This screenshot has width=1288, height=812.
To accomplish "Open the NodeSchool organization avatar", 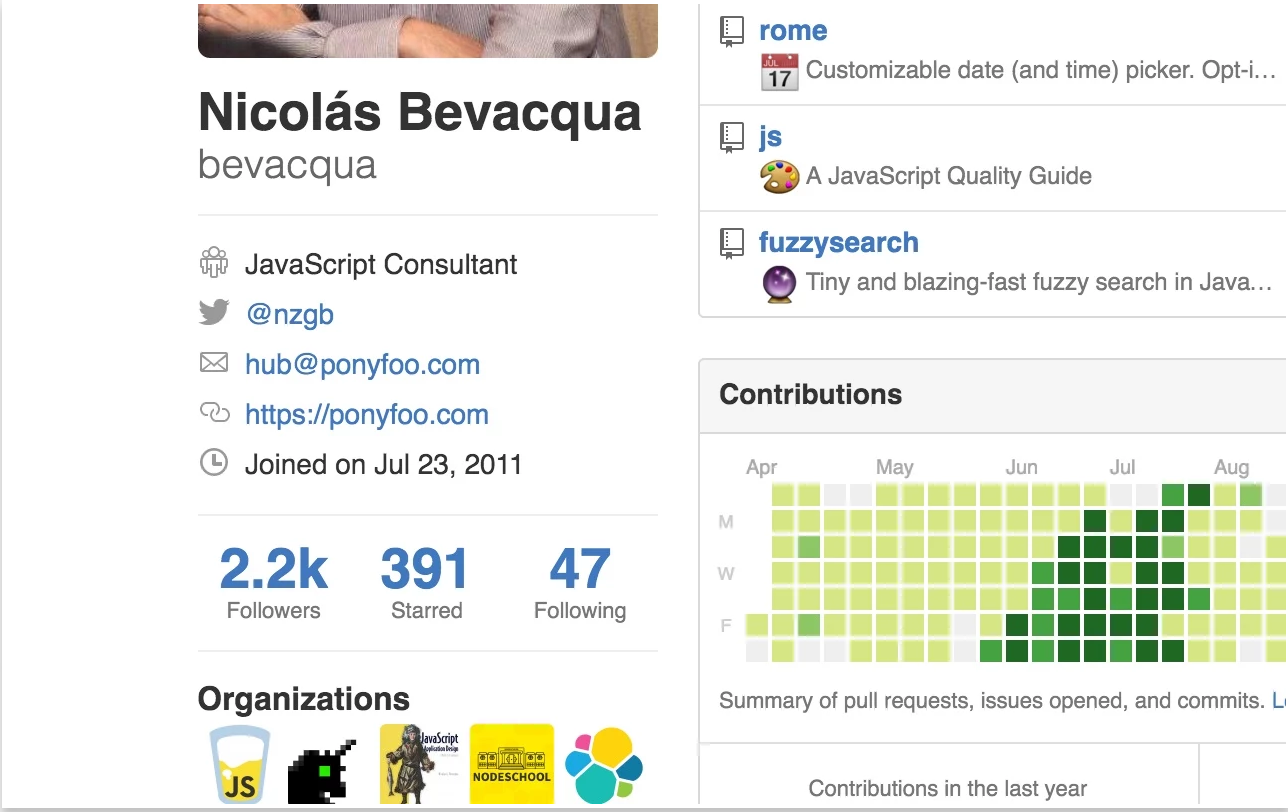I will tap(512, 763).
